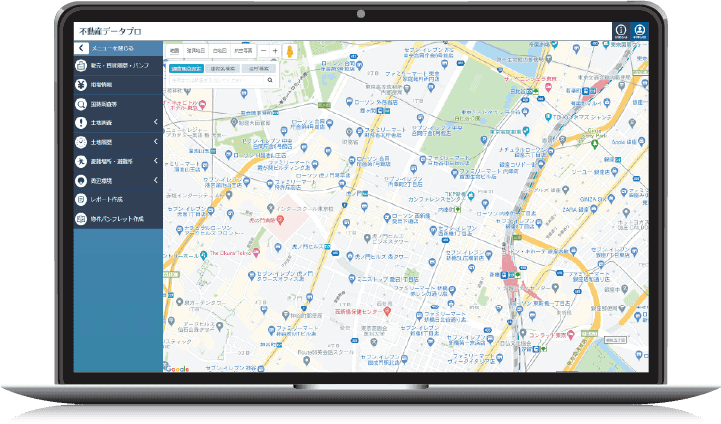The image size is (721, 424).
Task: Click the first sidebar clipboard icon
Action: pos(80,65)
